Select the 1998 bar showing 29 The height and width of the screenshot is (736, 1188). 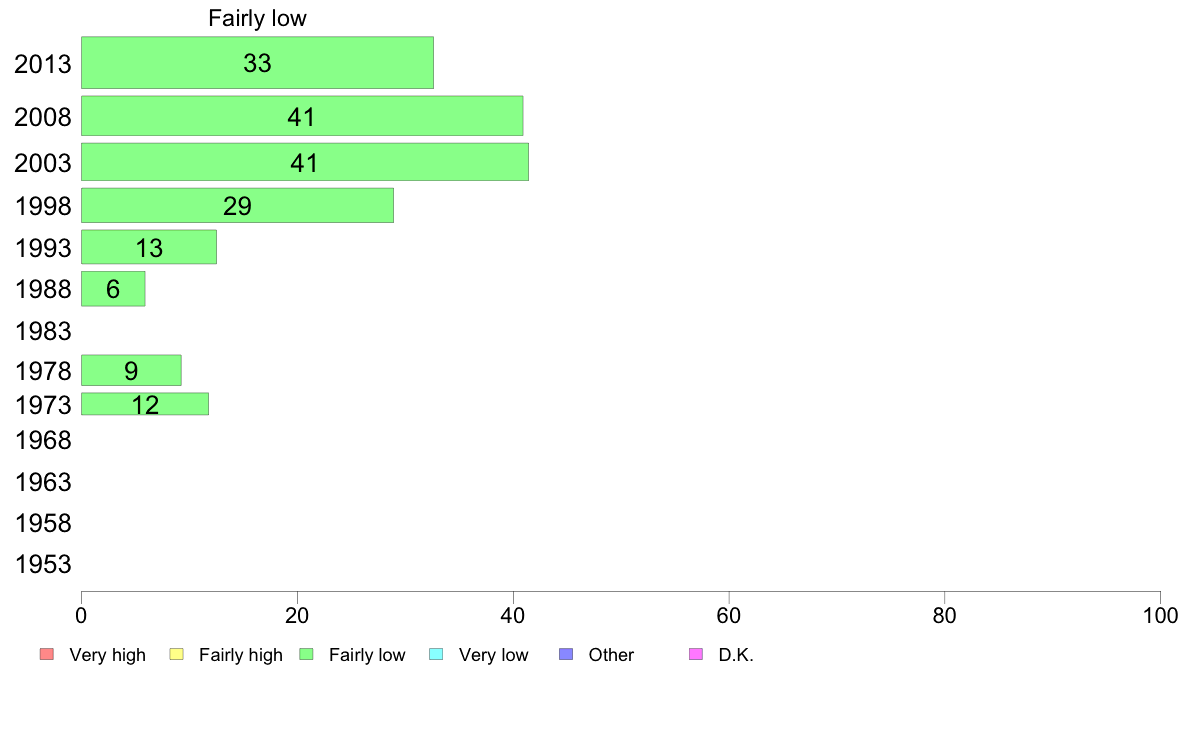pyautogui.click(x=237, y=205)
